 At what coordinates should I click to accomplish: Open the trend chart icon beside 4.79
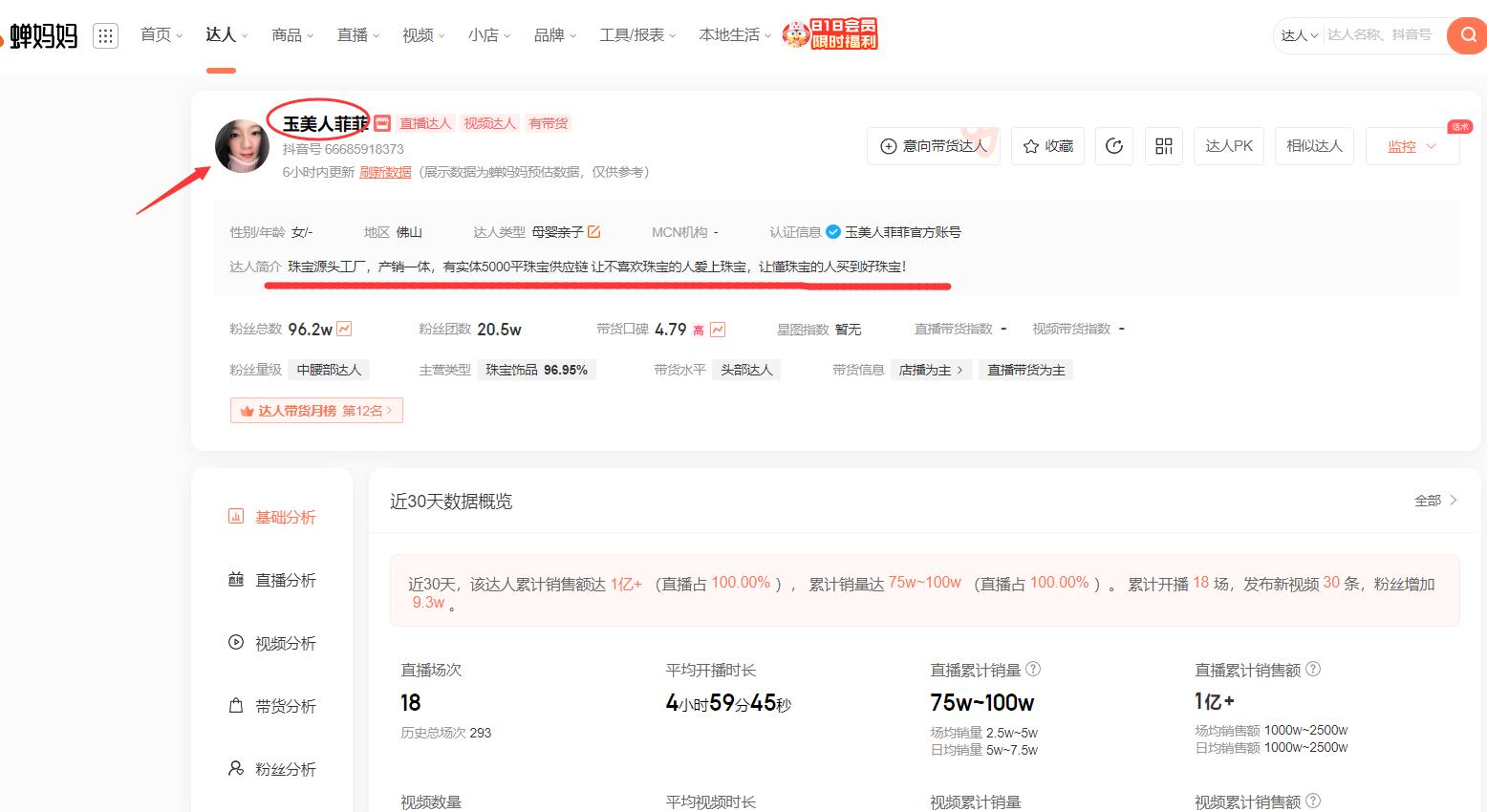point(718,330)
